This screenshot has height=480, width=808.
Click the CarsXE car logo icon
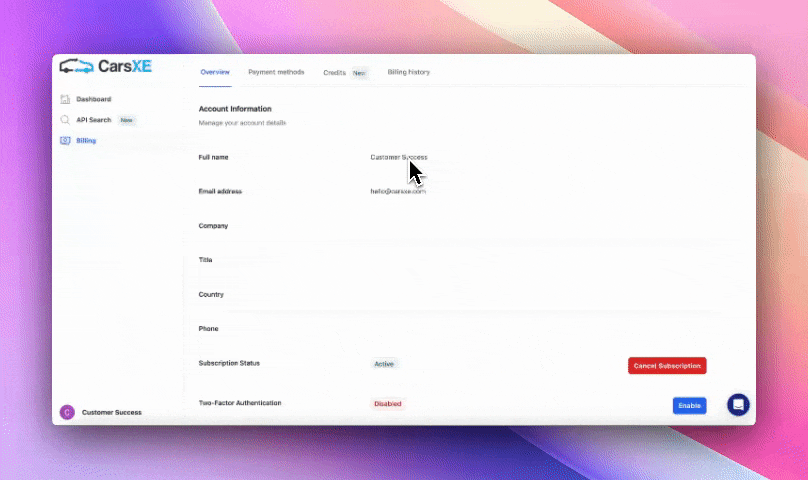(x=76, y=67)
